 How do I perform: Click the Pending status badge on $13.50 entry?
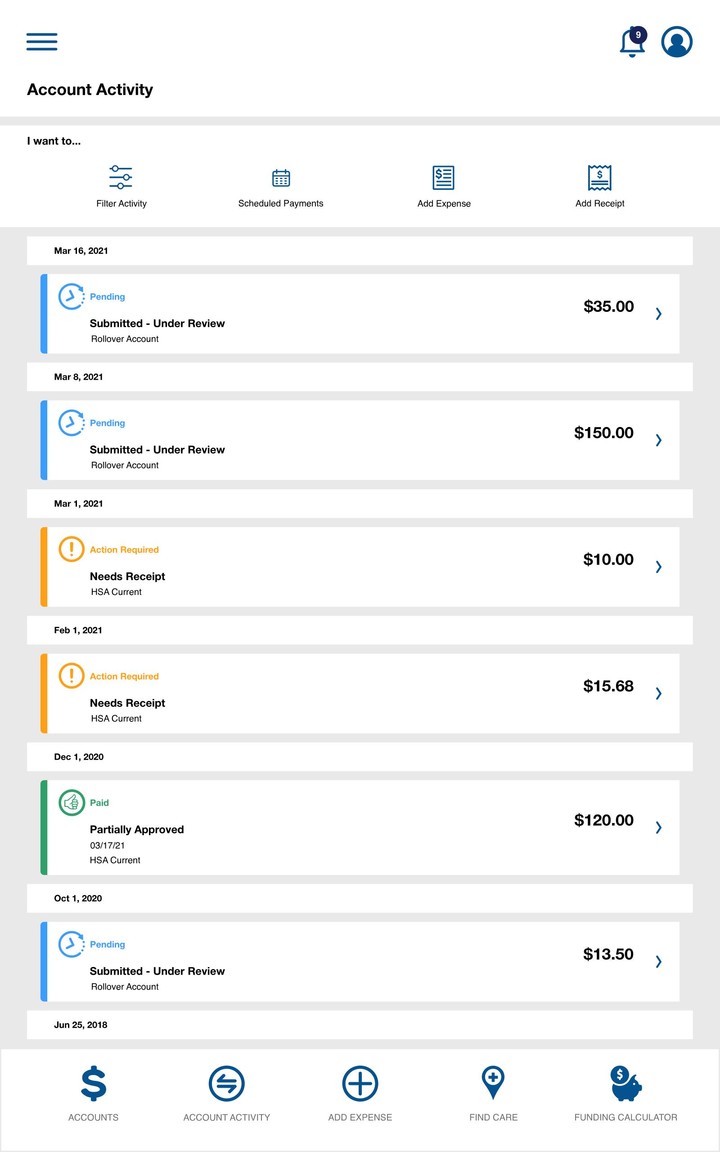[x=107, y=944]
